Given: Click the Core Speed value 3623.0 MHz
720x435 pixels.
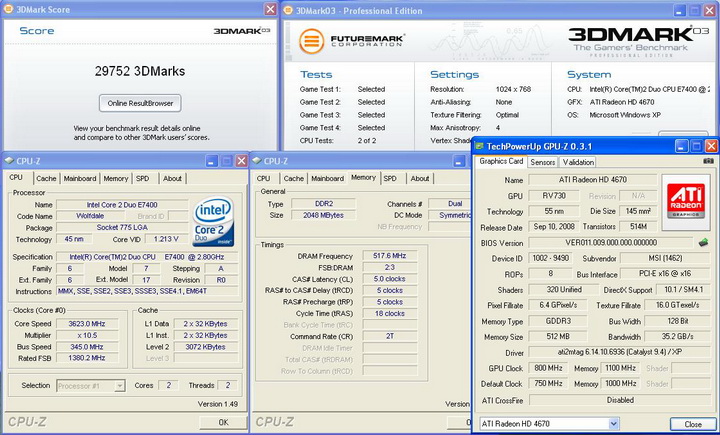Looking at the screenshot, I should pyautogui.click(x=87, y=324).
